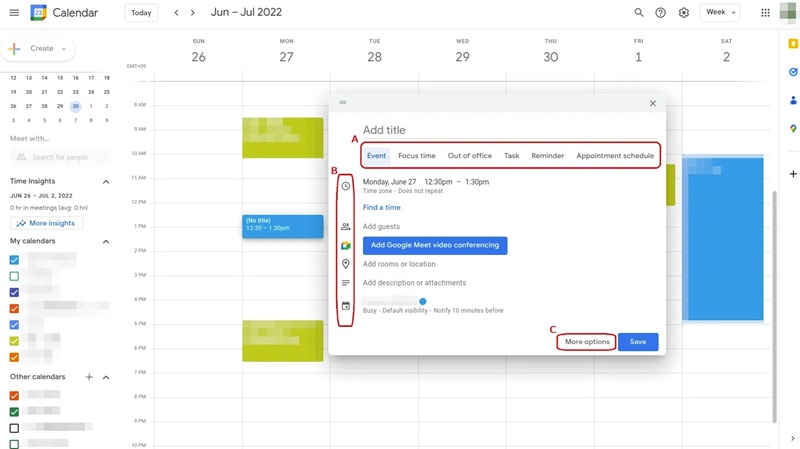The image size is (800, 449).
Task: Open More options for the event
Action: 587,342
